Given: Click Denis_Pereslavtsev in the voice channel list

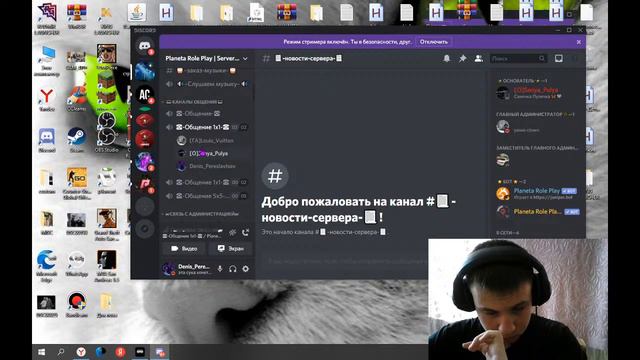Looking at the screenshot, I should pos(208,166).
